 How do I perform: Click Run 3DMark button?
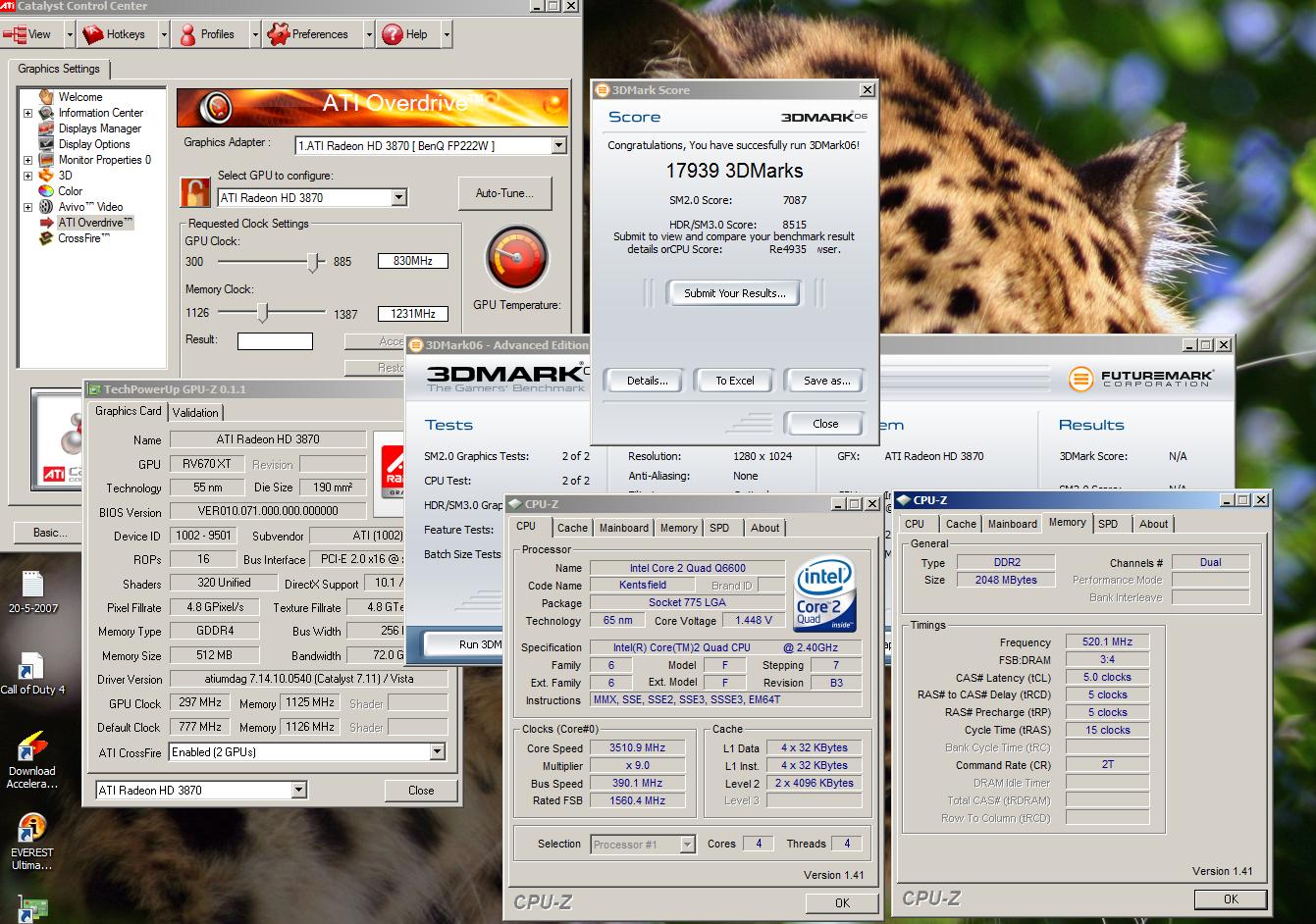point(463,644)
